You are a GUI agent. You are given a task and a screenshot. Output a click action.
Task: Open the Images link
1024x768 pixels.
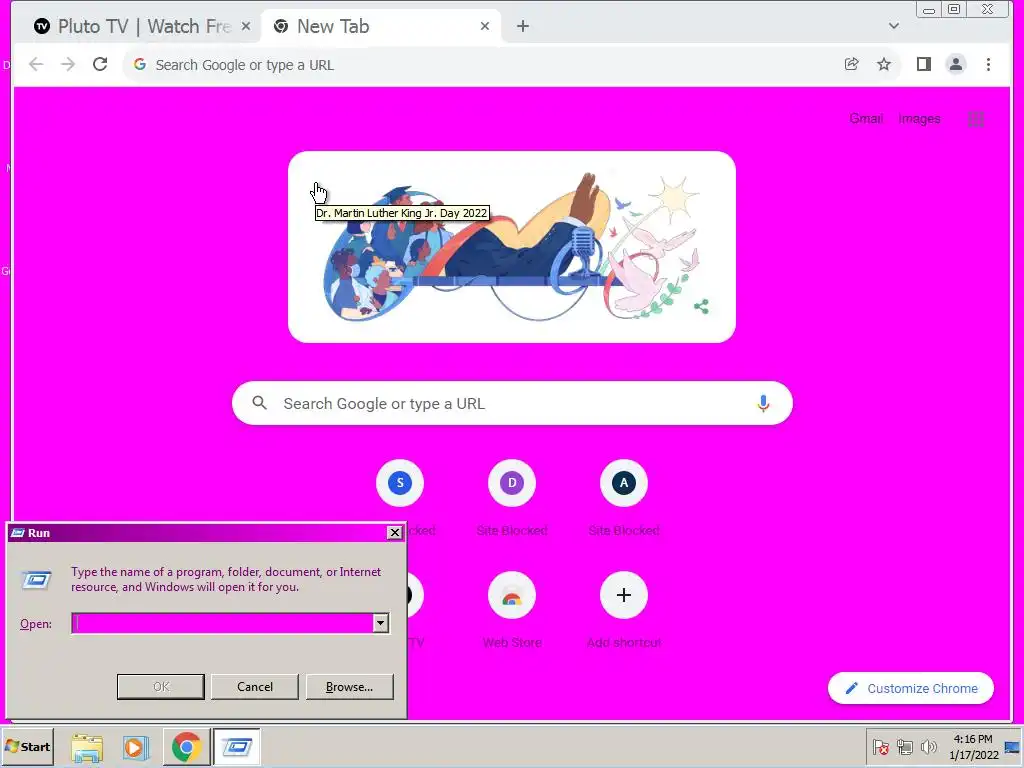pyautogui.click(x=920, y=119)
